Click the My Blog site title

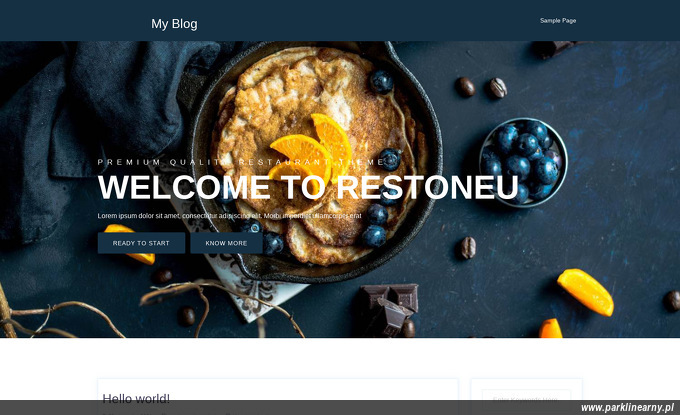coord(174,23)
